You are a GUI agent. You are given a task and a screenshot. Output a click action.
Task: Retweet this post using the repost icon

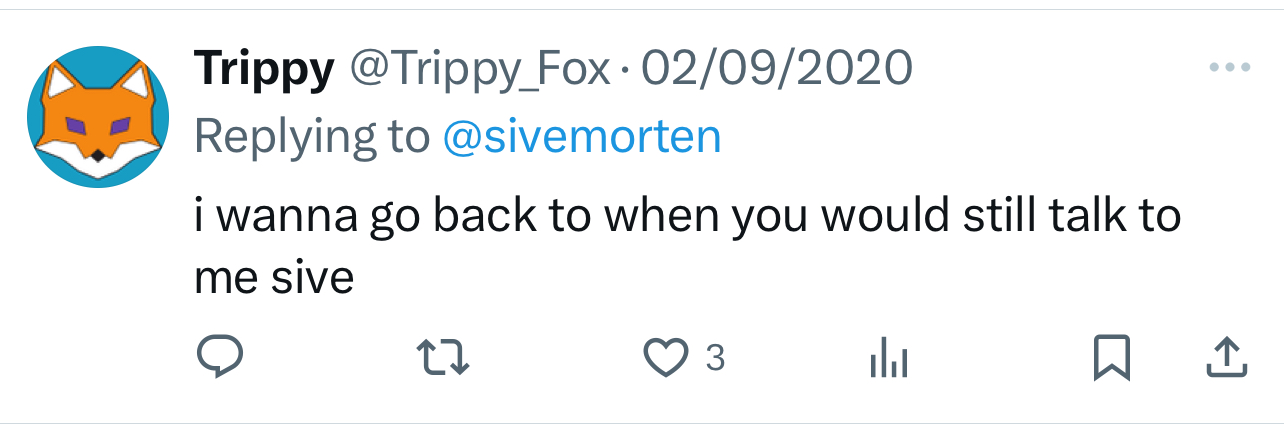click(443, 357)
